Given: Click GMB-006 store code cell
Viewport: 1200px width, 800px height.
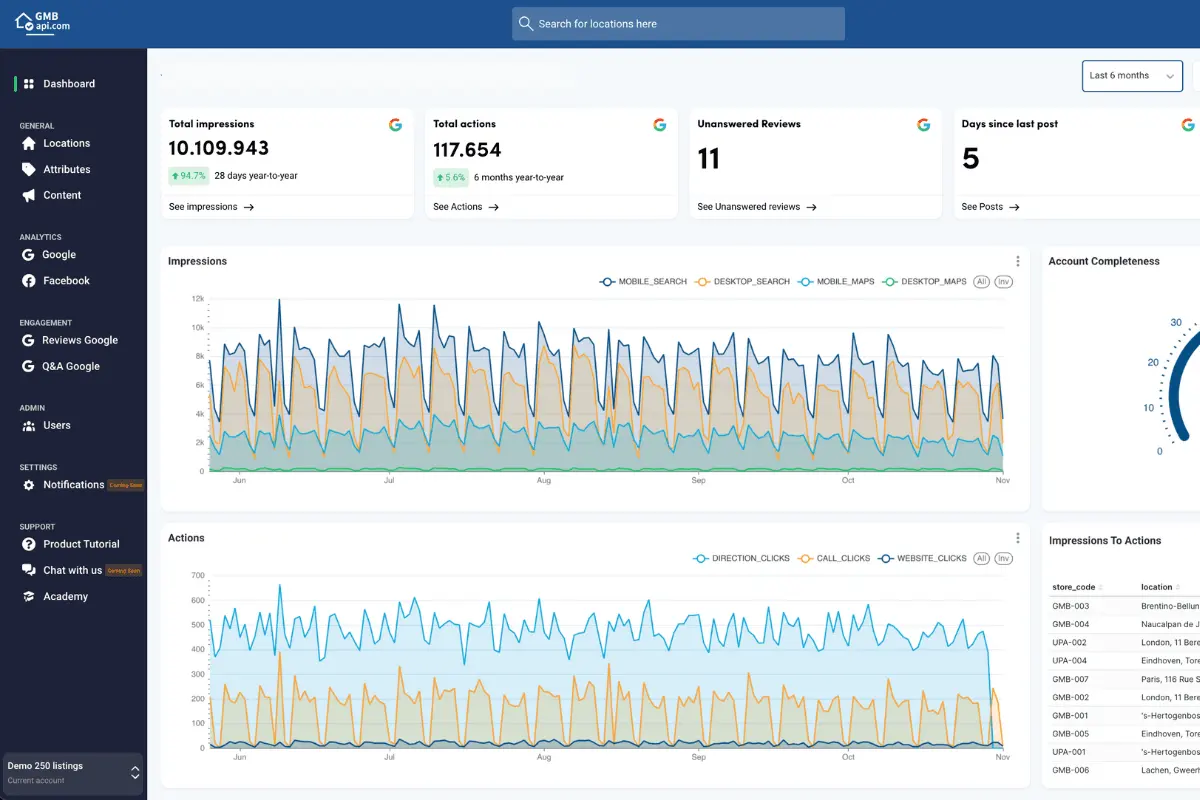Looking at the screenshot, I should click(x=1070, y=770).
